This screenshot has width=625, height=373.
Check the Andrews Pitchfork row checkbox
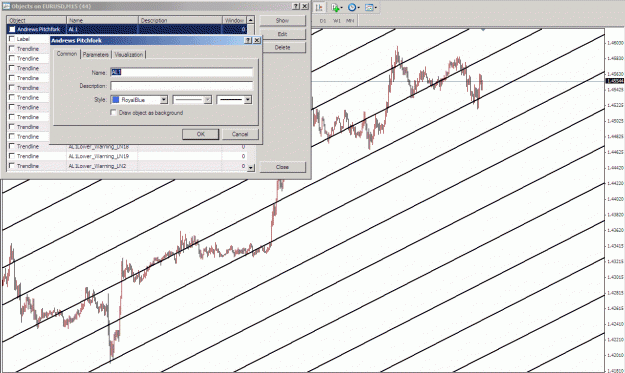(x=12, y=29)
